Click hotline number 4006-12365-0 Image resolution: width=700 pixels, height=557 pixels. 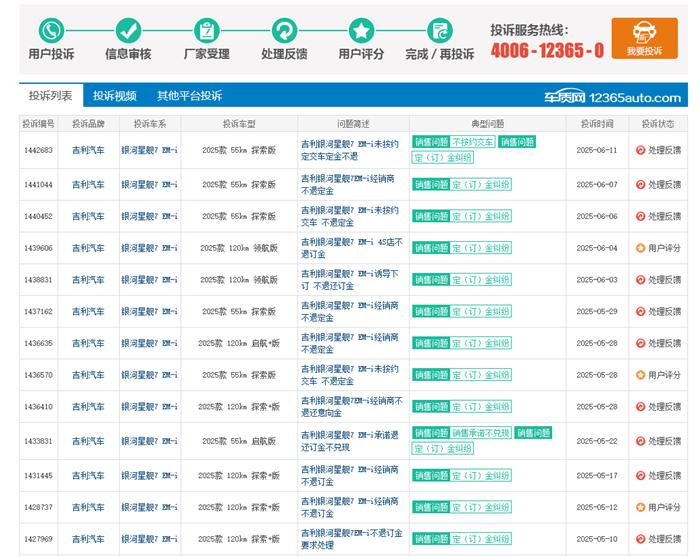pyautogui.click(x=547, y=50)
